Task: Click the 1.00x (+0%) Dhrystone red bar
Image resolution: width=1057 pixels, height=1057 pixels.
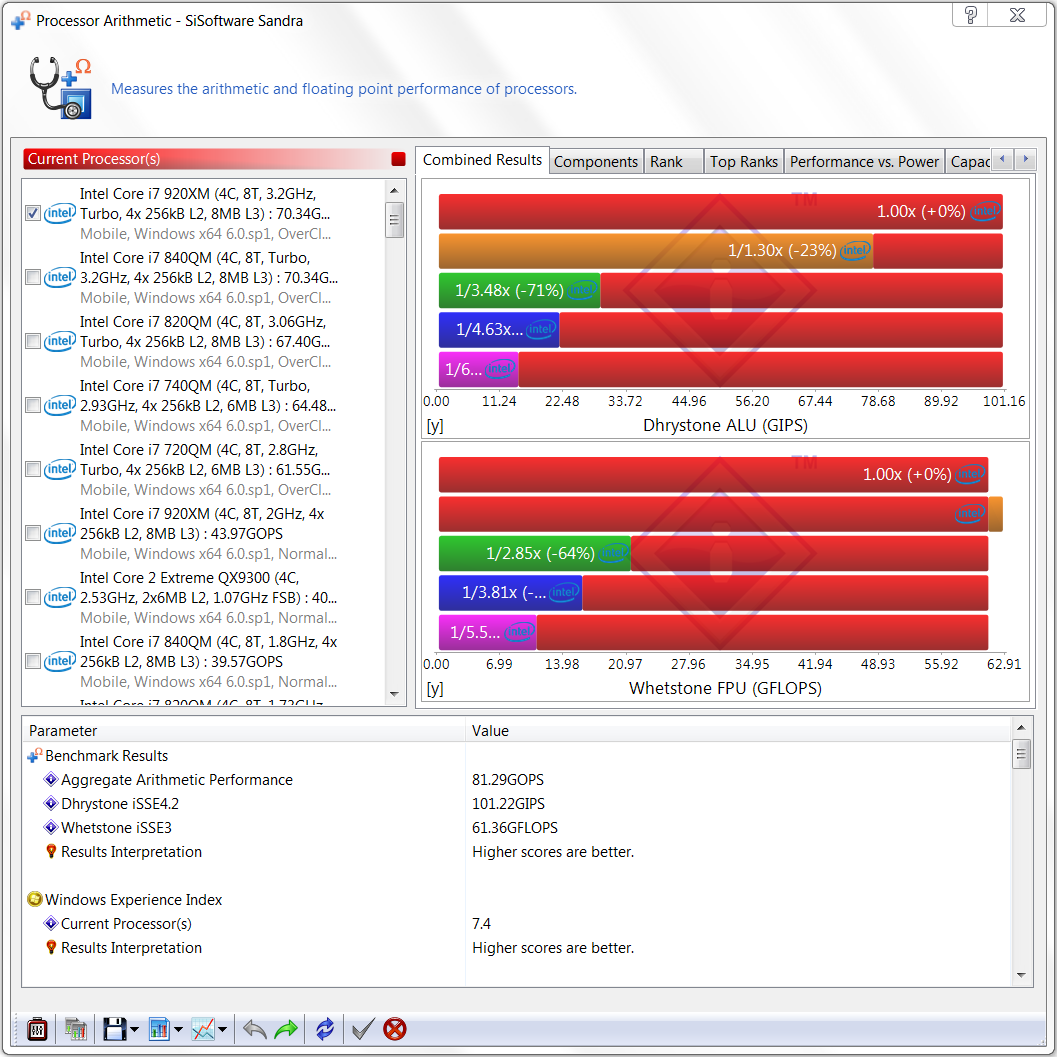Action: coord(720,212)
